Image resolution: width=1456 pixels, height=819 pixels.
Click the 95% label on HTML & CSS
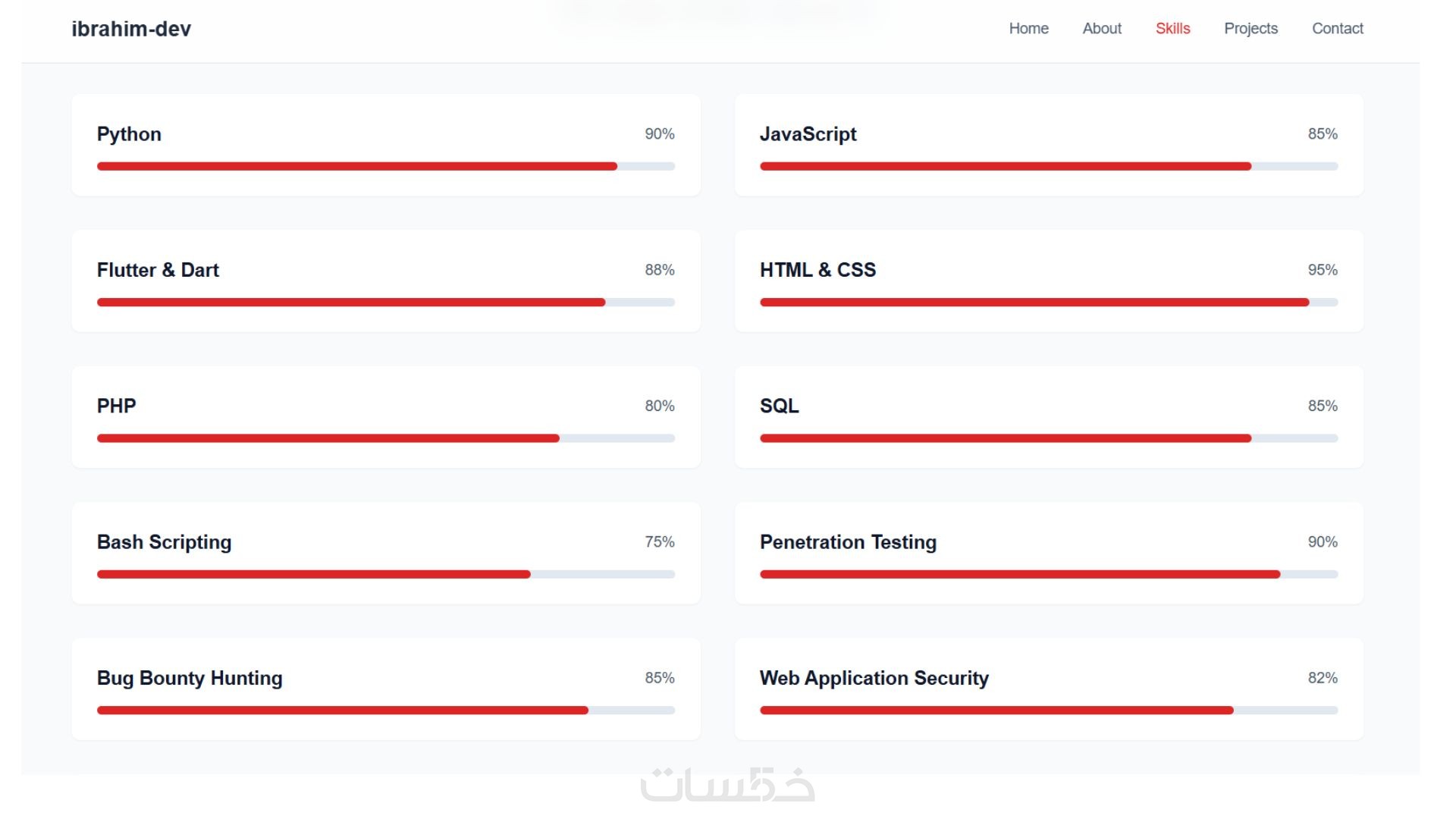coord(1322,270)
